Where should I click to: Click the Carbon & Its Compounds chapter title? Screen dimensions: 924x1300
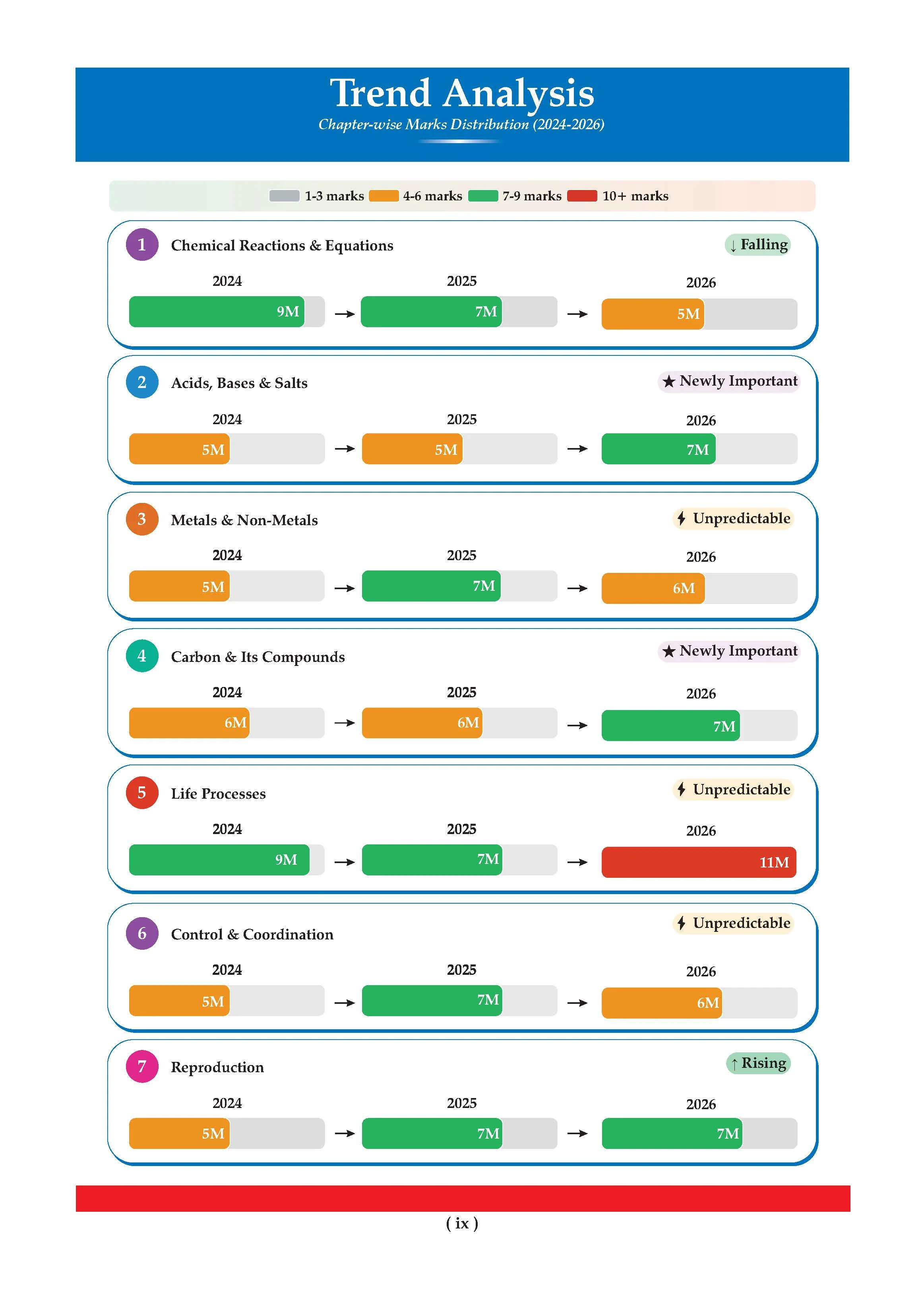pos(258,657)
